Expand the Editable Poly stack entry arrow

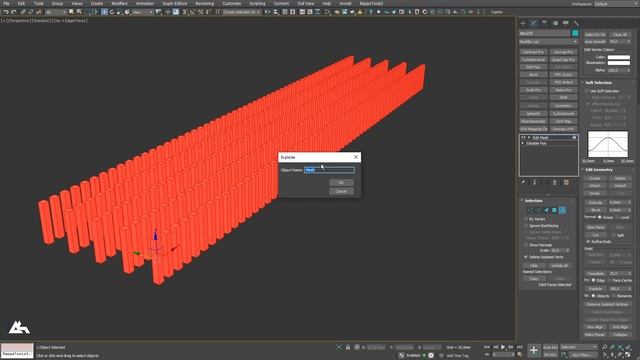(522, 144)
